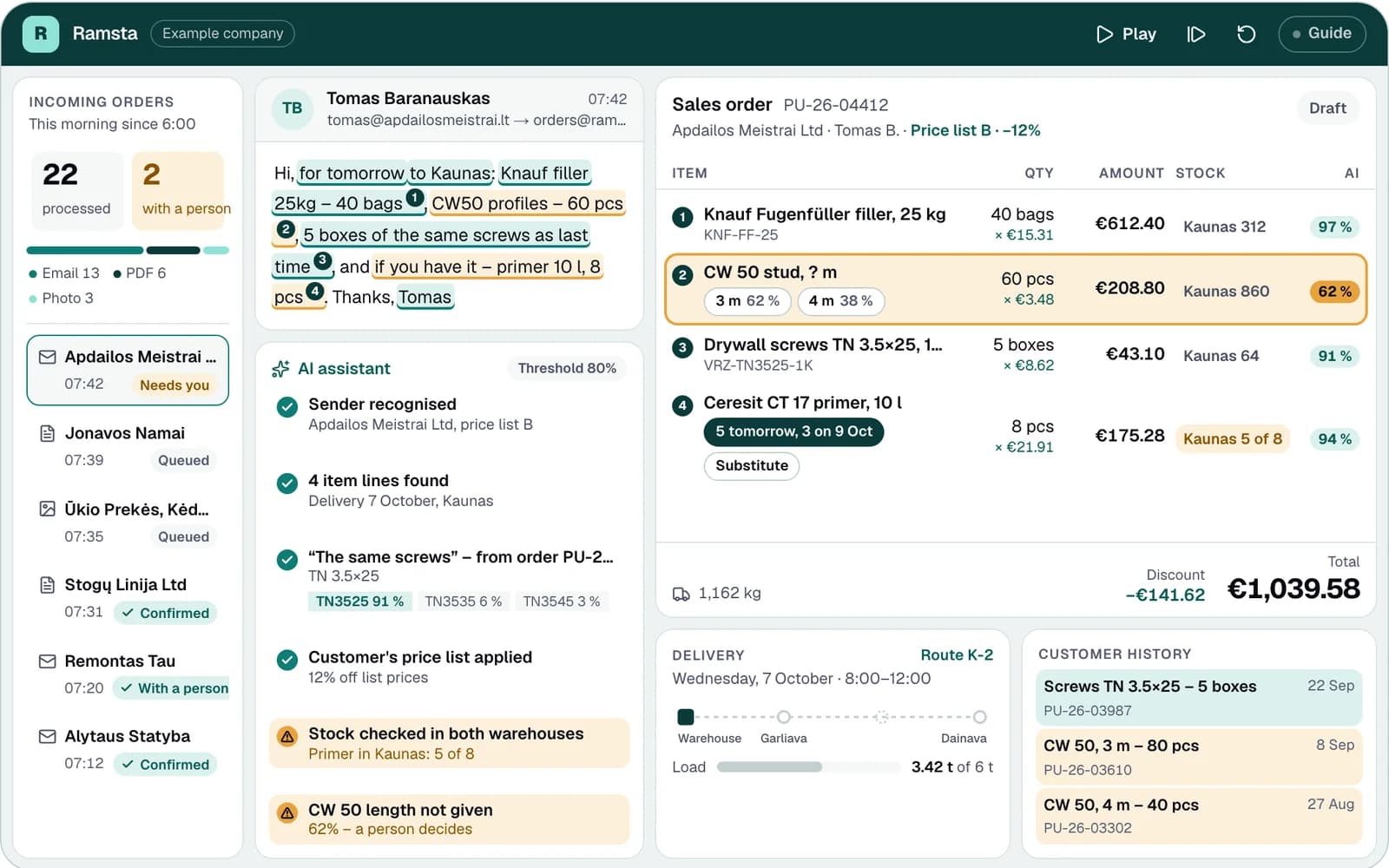The width and height of the screenshot is (1389, 868).
Task: Click the Play button
Action: [1126, 34]
